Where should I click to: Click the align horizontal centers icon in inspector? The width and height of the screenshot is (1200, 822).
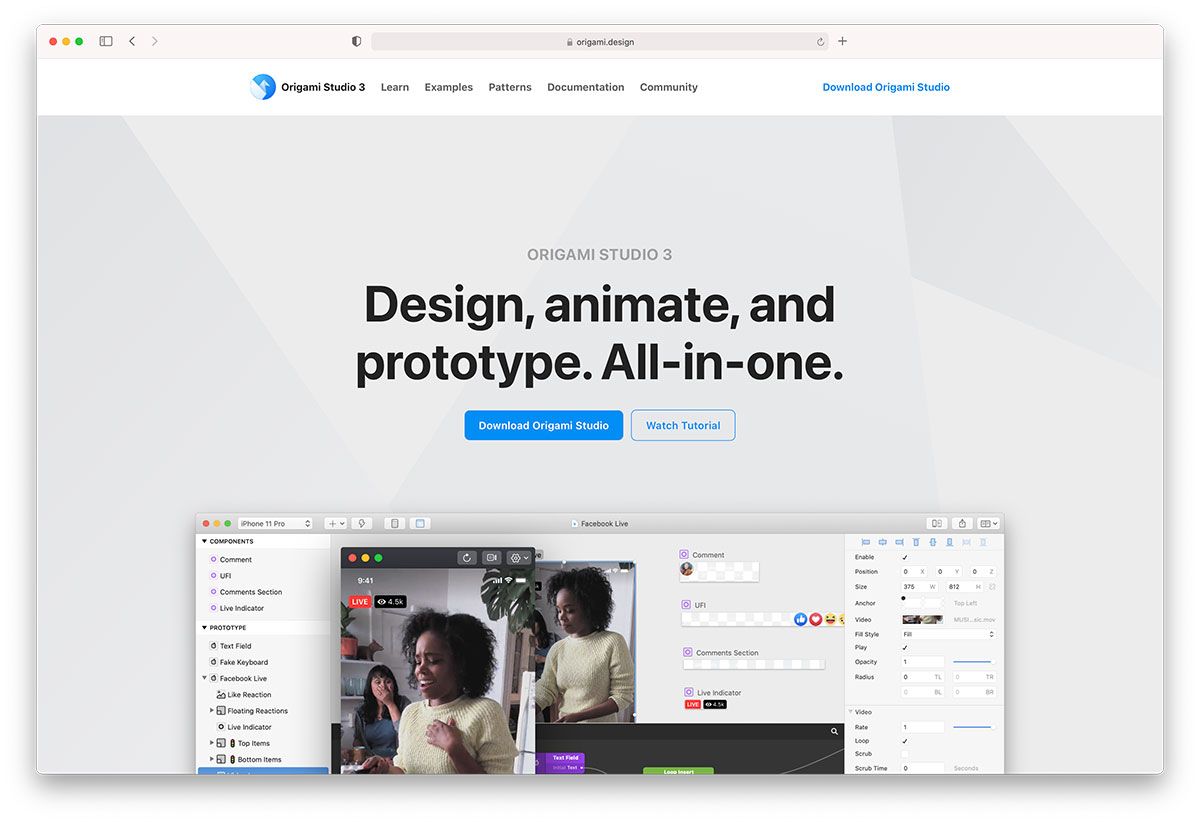[882, 542]
